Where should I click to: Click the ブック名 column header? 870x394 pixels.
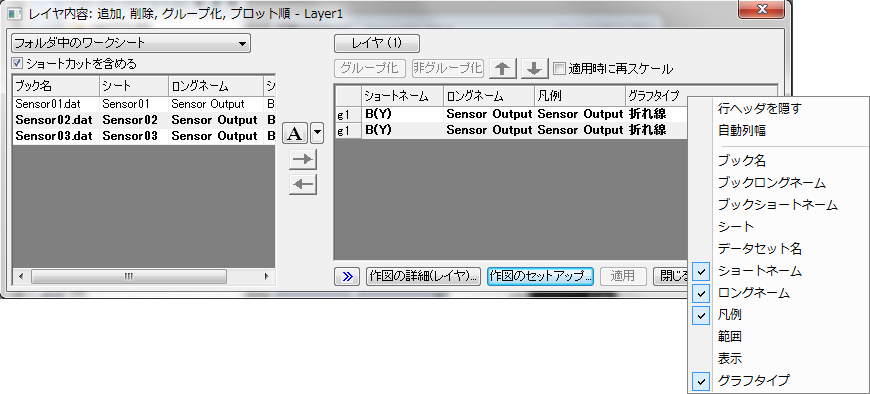(x=56, y=86)
